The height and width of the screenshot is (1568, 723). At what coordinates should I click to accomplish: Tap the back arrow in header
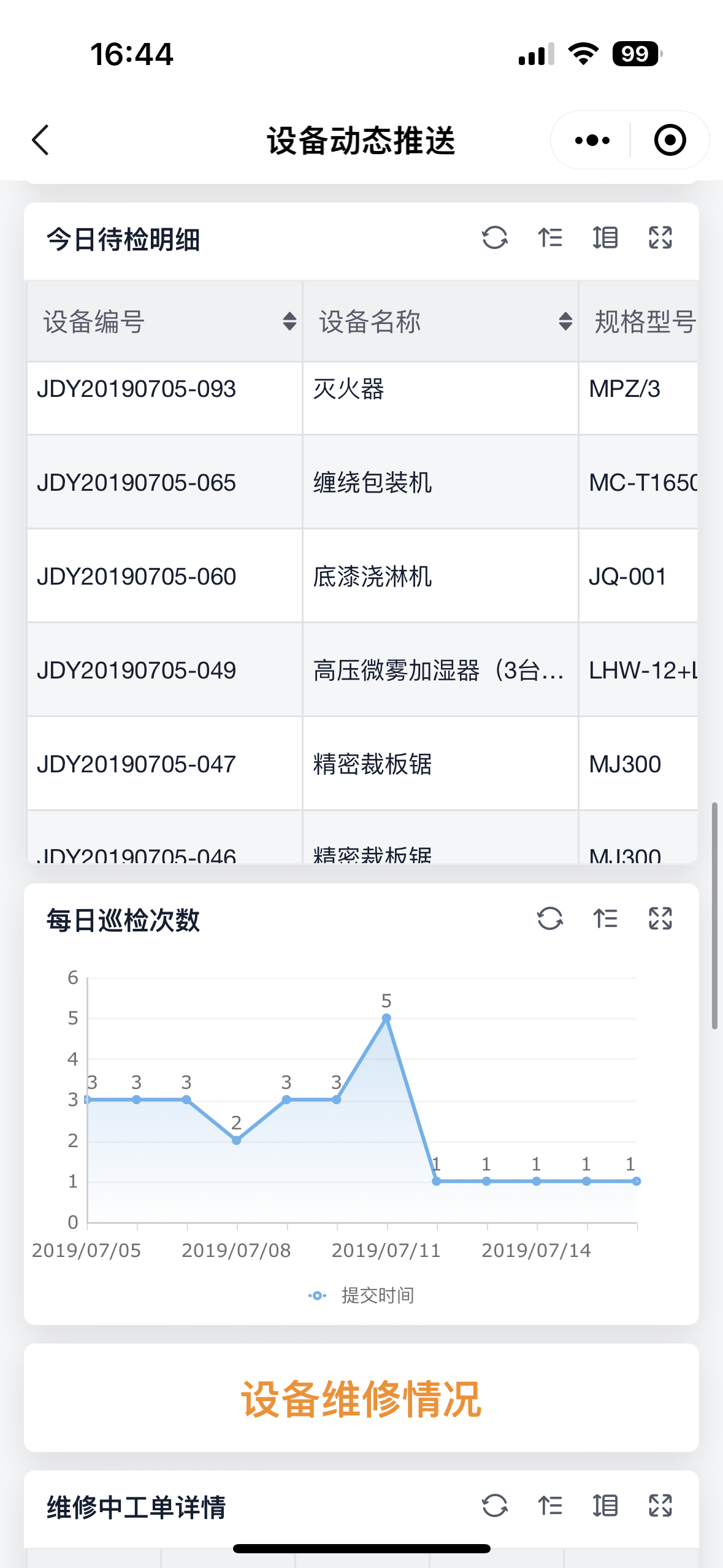(x=40, y=140)
